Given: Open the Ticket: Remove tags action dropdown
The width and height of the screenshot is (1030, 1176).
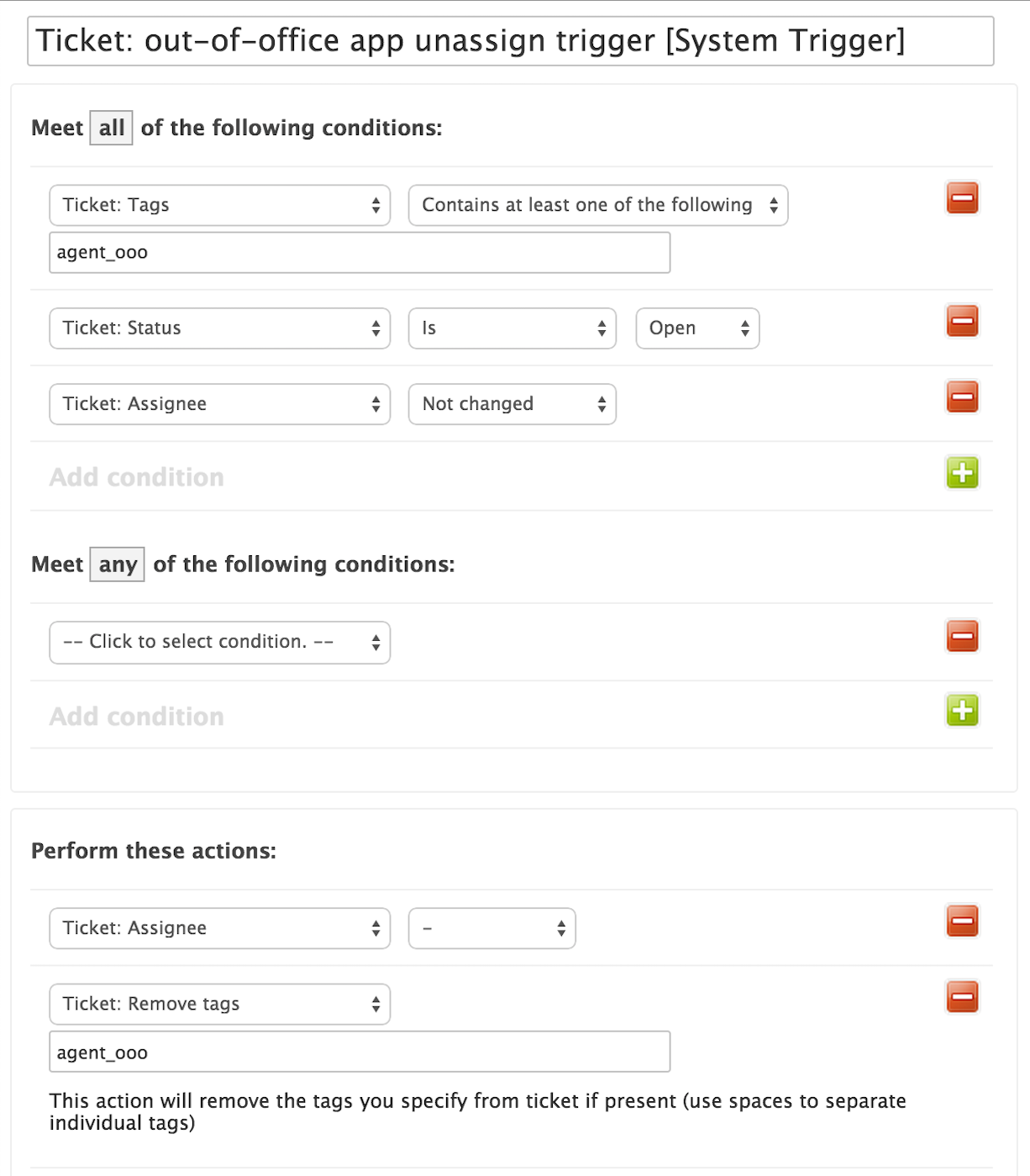Looking at the screenshot, I should pos(219,1004).
